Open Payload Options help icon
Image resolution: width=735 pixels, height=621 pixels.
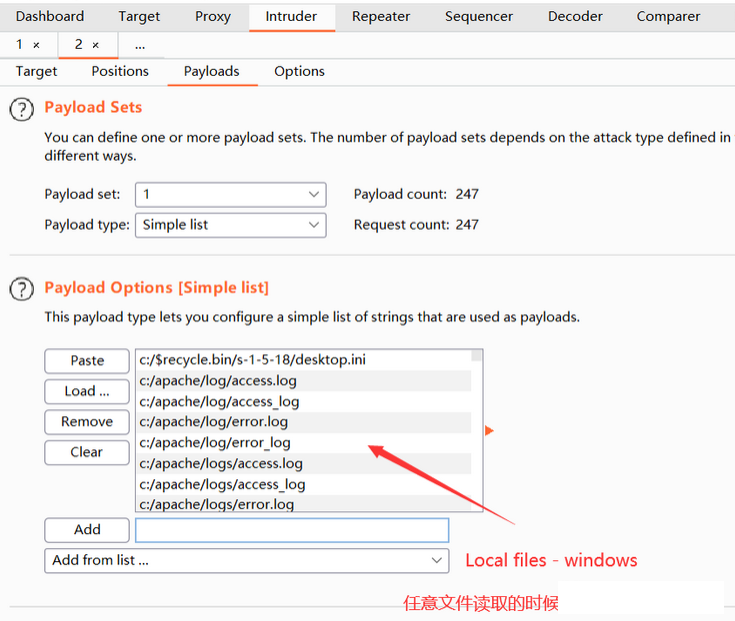pyautogui.click(x=22, y=289)
